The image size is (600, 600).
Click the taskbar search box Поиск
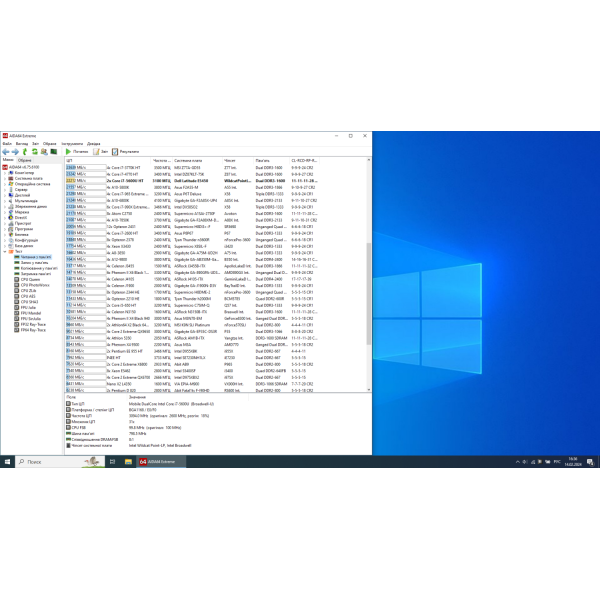tap(60, 462)
